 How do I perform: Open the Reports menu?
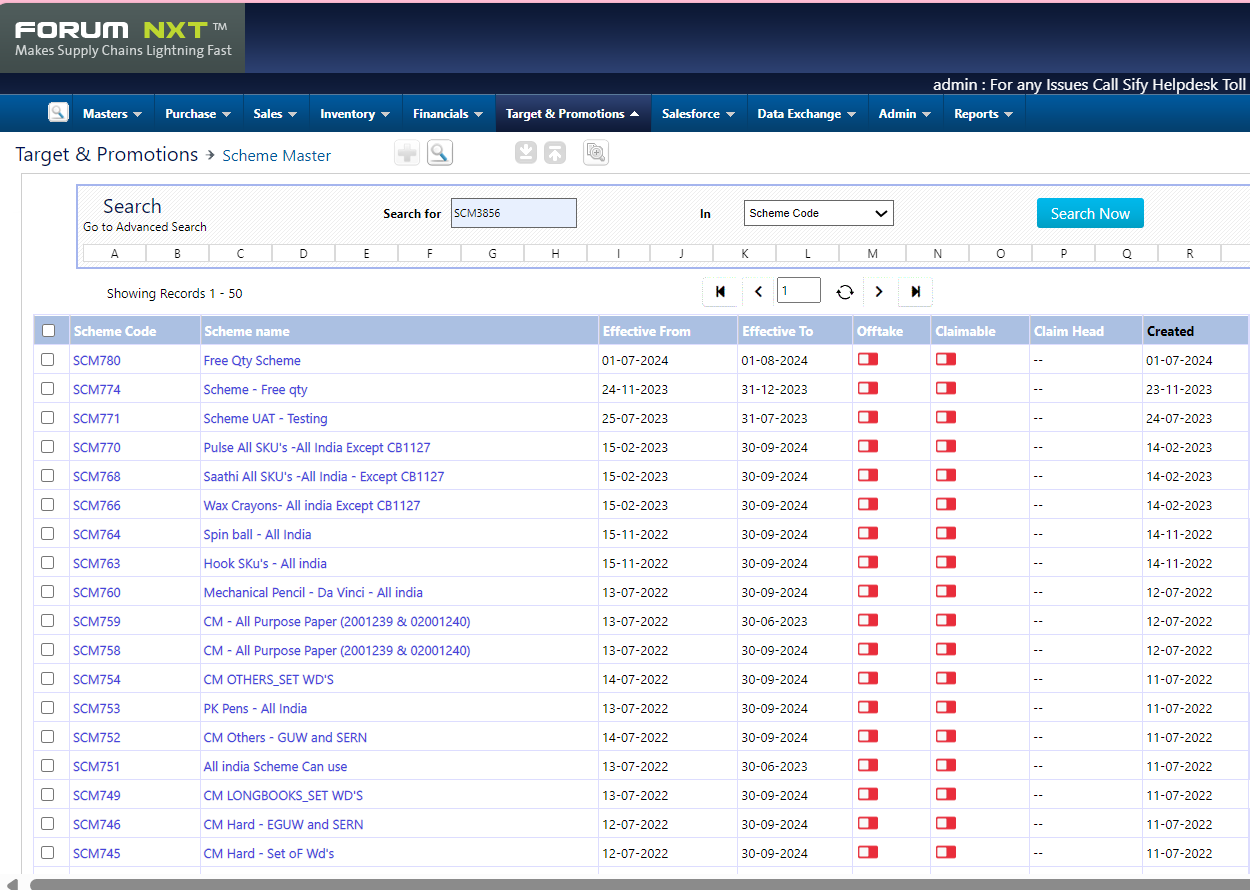pos(983,113)
